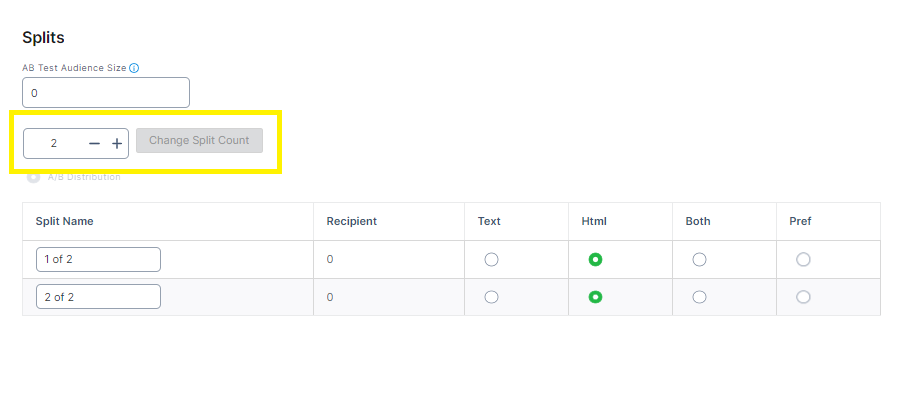The height and width of the screenshot is (394, 917).
Task: Select Both format for split 2 of 2
Action: coord(699,297)
